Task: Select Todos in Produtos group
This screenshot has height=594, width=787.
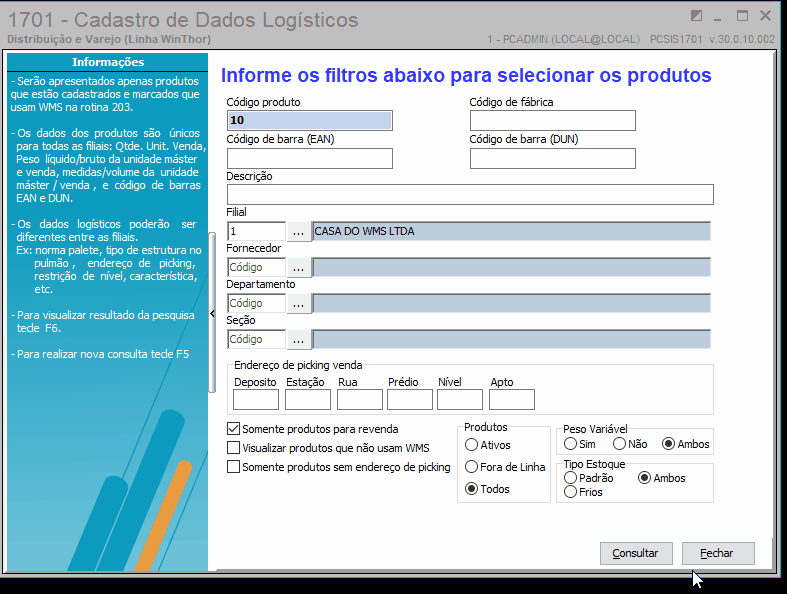Action: [471, 489]
